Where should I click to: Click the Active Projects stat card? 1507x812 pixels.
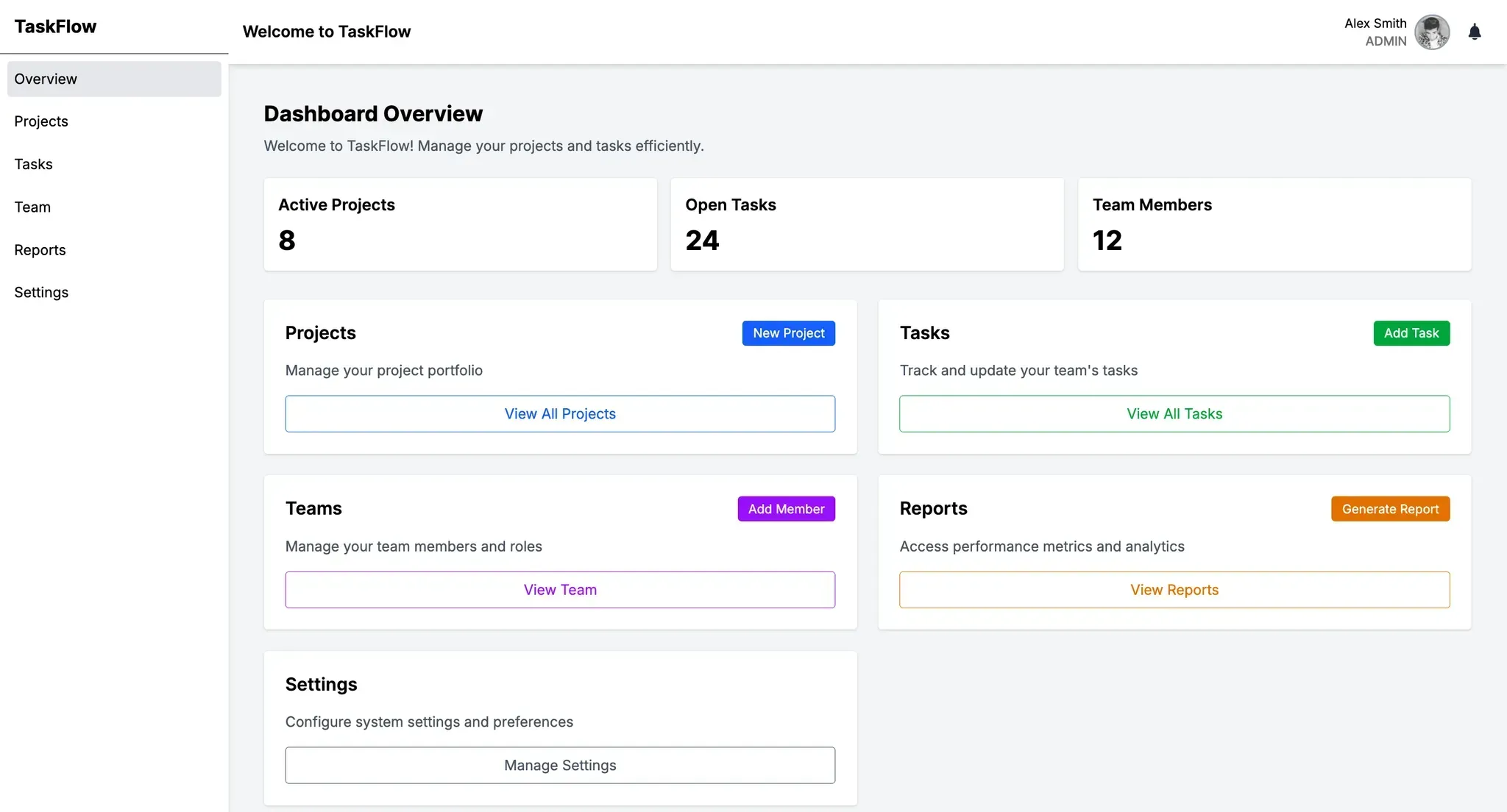(460, 224)
